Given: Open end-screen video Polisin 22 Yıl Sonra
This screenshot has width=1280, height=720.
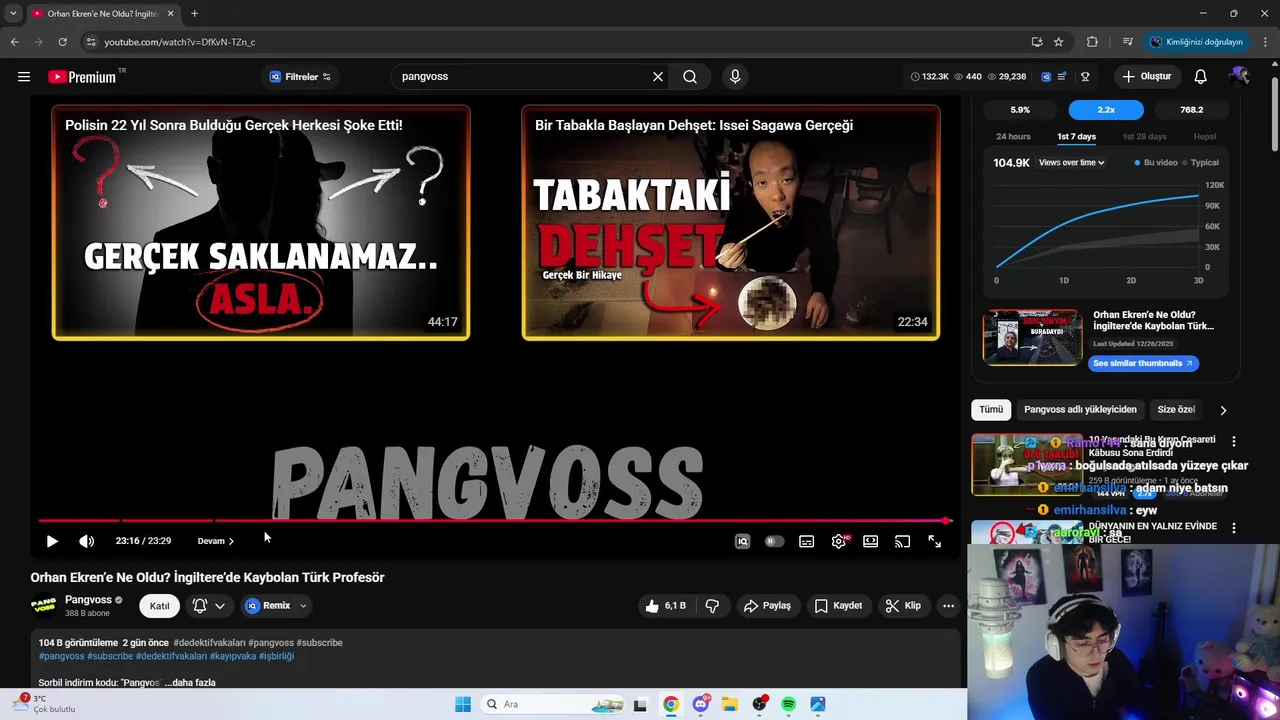Looking at the screenshot, I should [261, 223].
